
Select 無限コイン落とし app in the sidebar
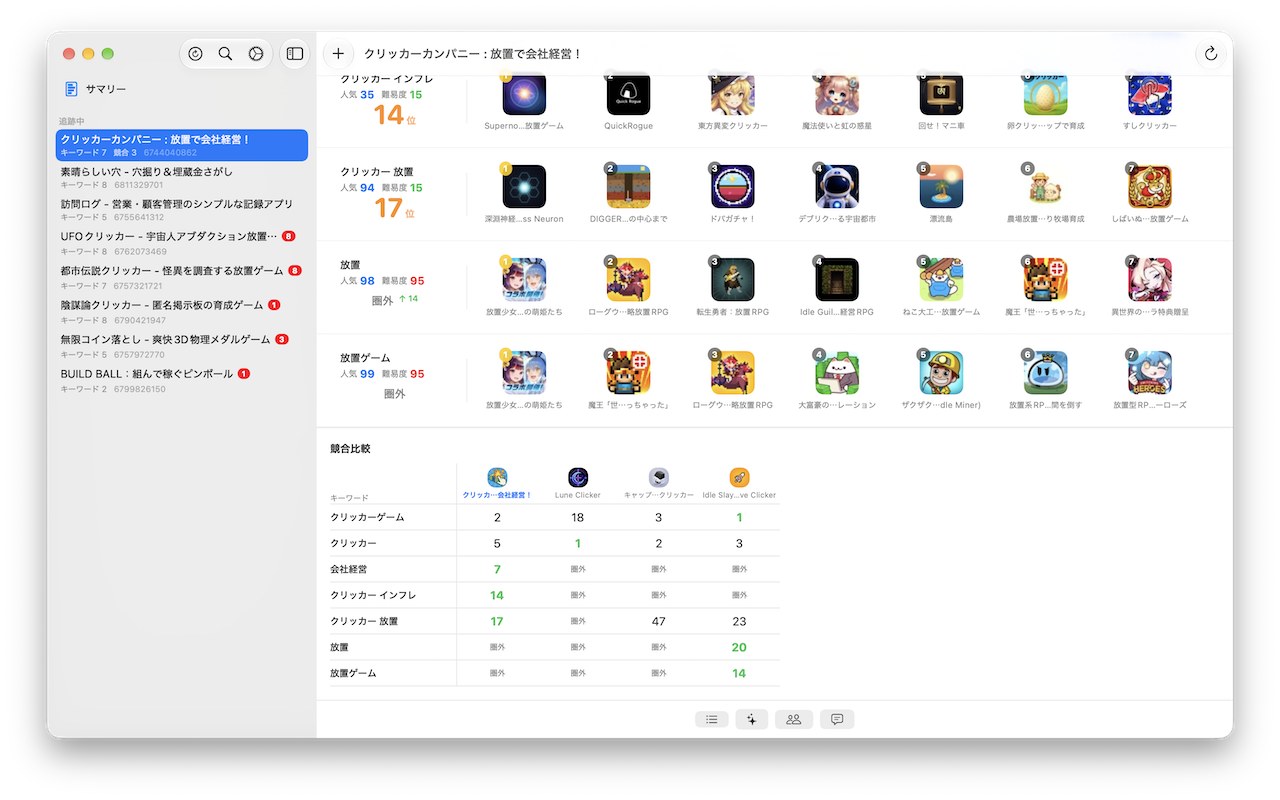(x=182, y=344)
